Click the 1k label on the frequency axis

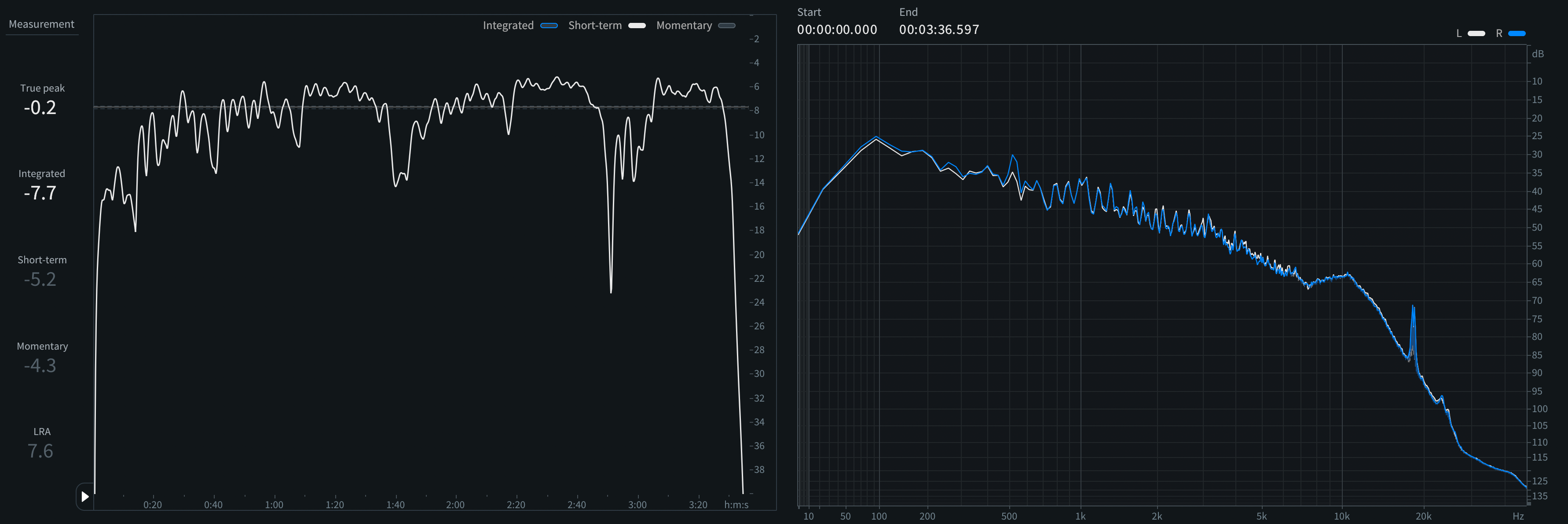1081,517
